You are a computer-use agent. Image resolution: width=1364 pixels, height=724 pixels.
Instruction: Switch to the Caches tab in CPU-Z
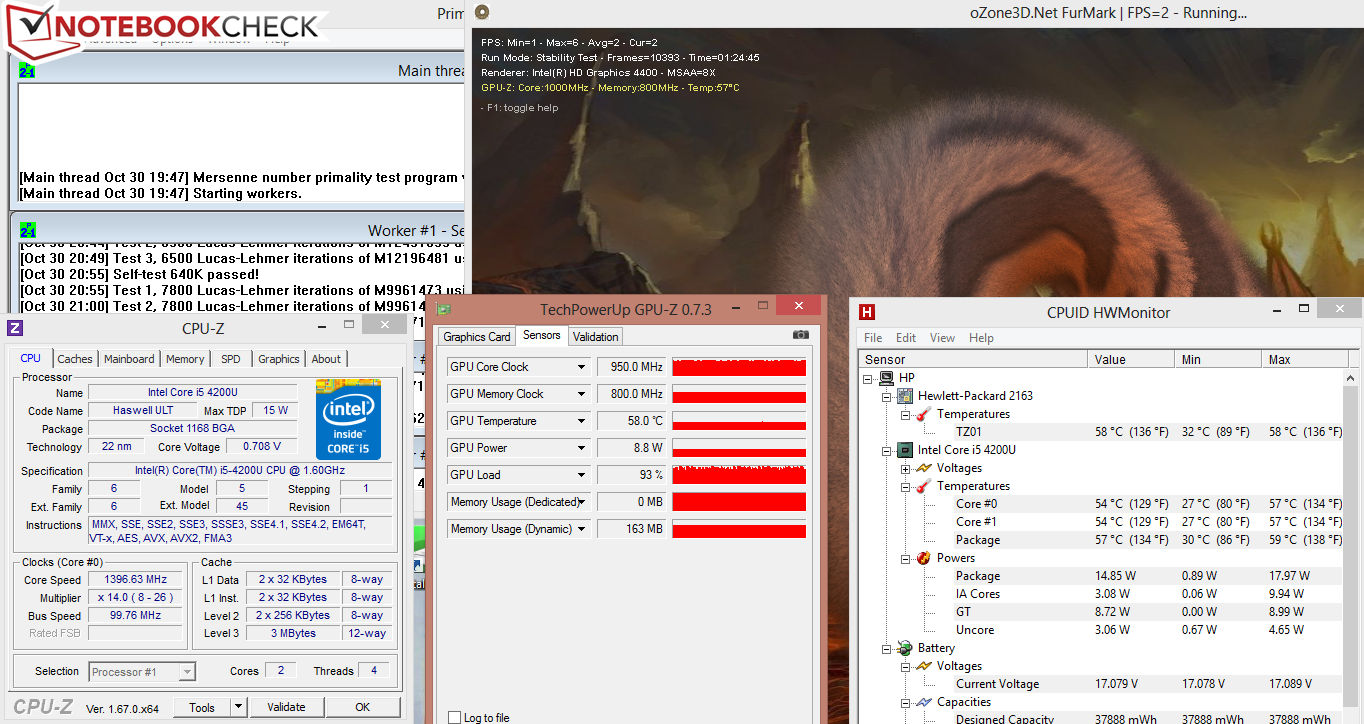click(x=75, y=359)
